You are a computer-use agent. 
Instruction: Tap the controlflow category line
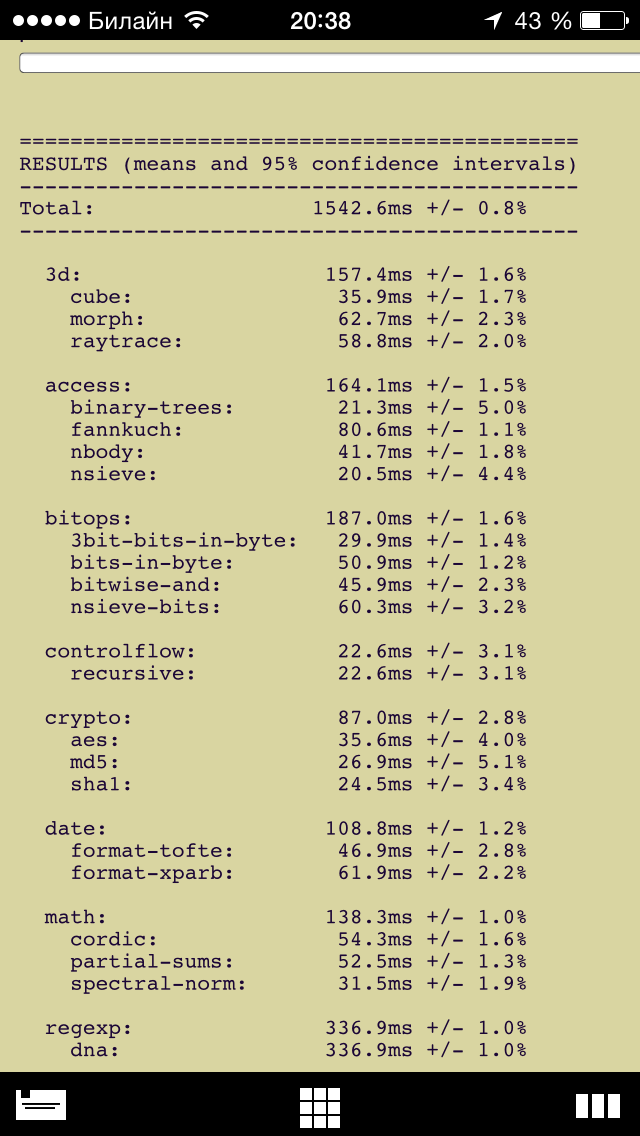pyautogui.click(x=286, y=651)
